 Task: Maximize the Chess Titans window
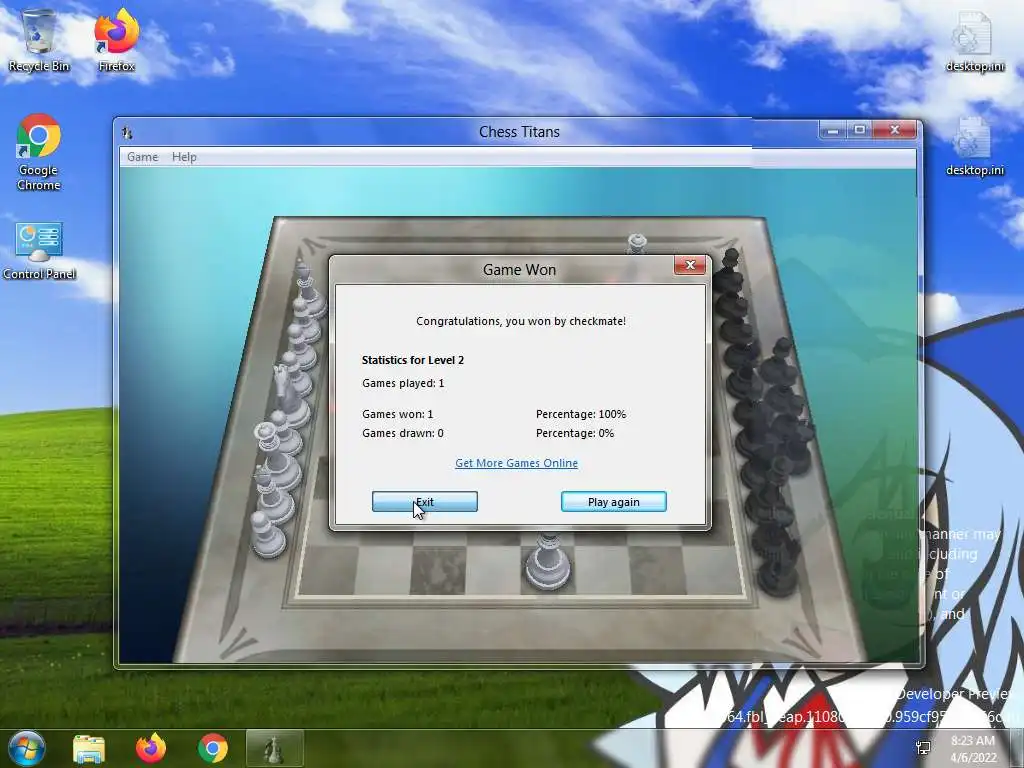tap(859, 130)
